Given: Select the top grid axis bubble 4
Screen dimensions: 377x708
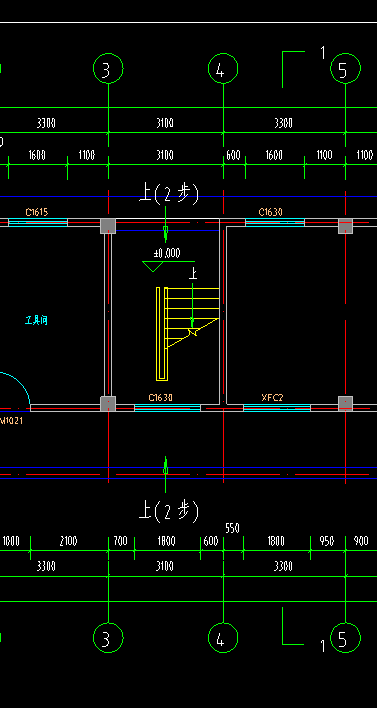Looking at the screenshot, I should [223, 69].
